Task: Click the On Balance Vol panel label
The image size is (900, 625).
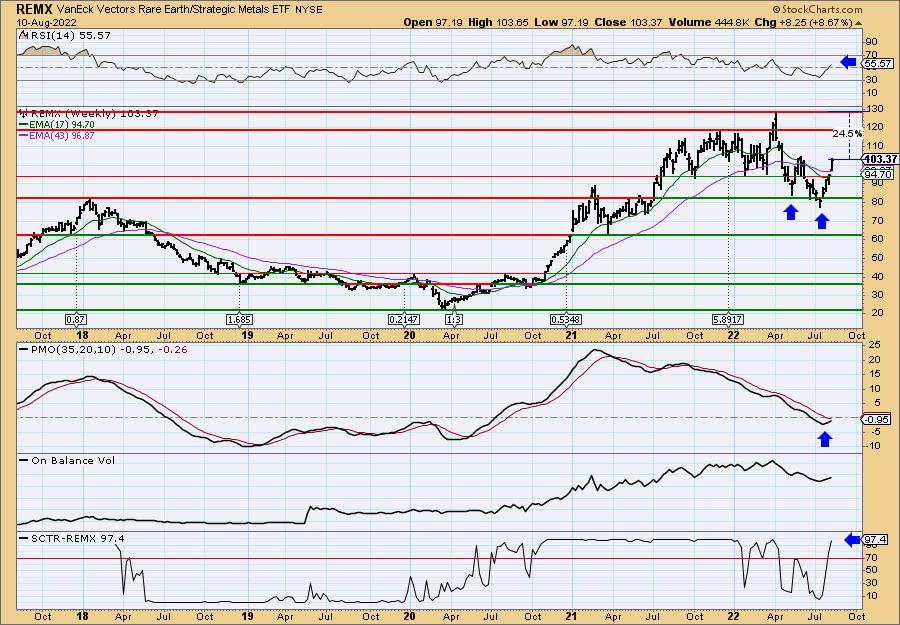Action: (67, 460)
